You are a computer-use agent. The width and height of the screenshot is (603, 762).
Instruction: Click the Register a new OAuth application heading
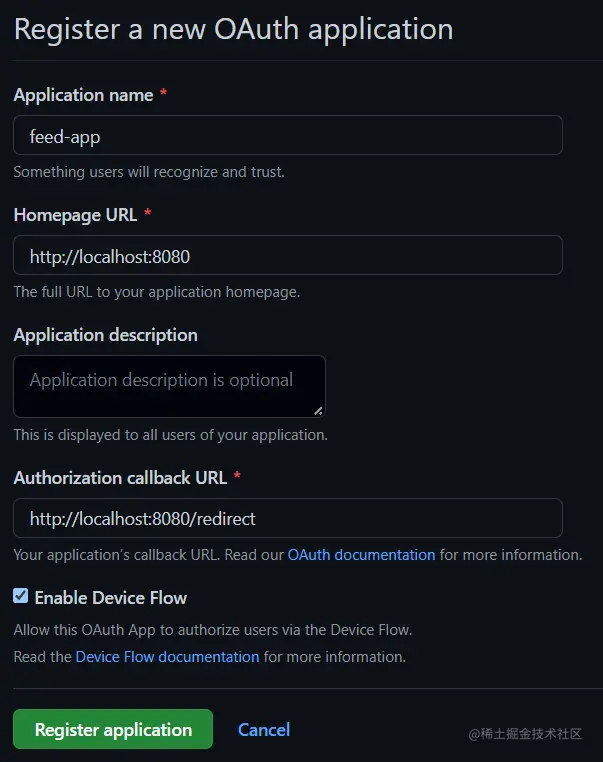click(x=234, y=29)
